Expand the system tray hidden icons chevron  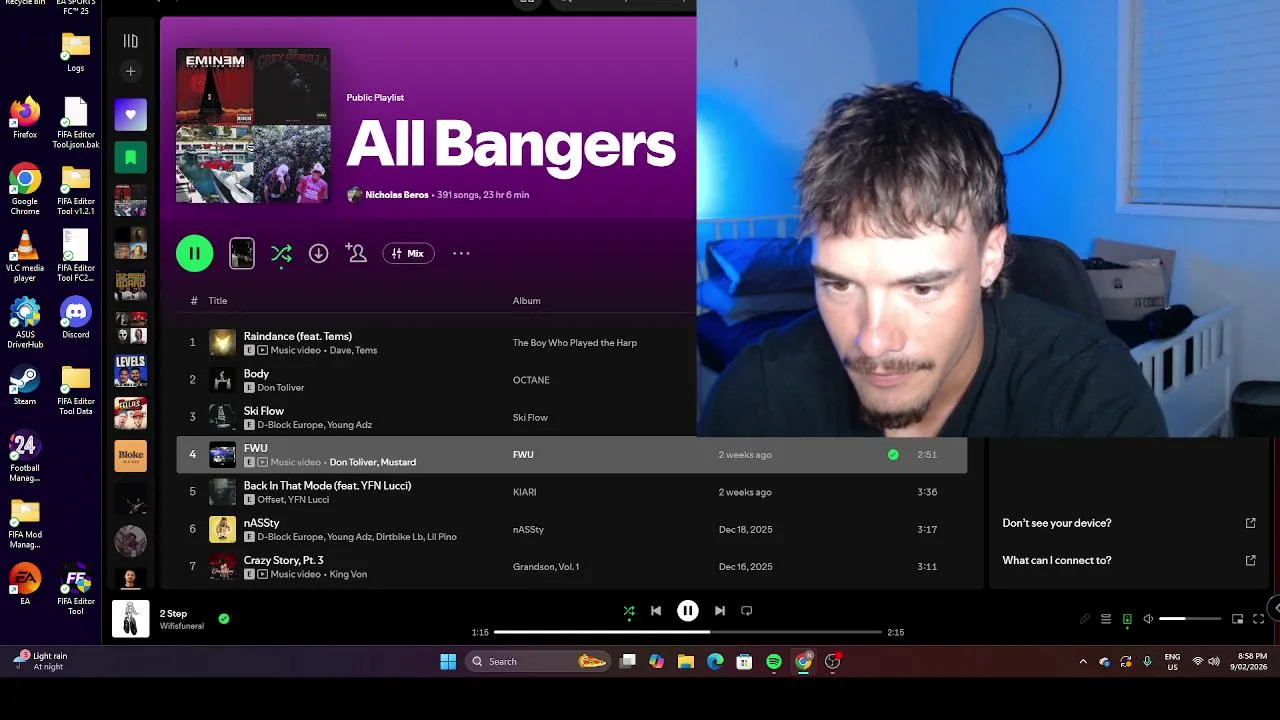1083,661
